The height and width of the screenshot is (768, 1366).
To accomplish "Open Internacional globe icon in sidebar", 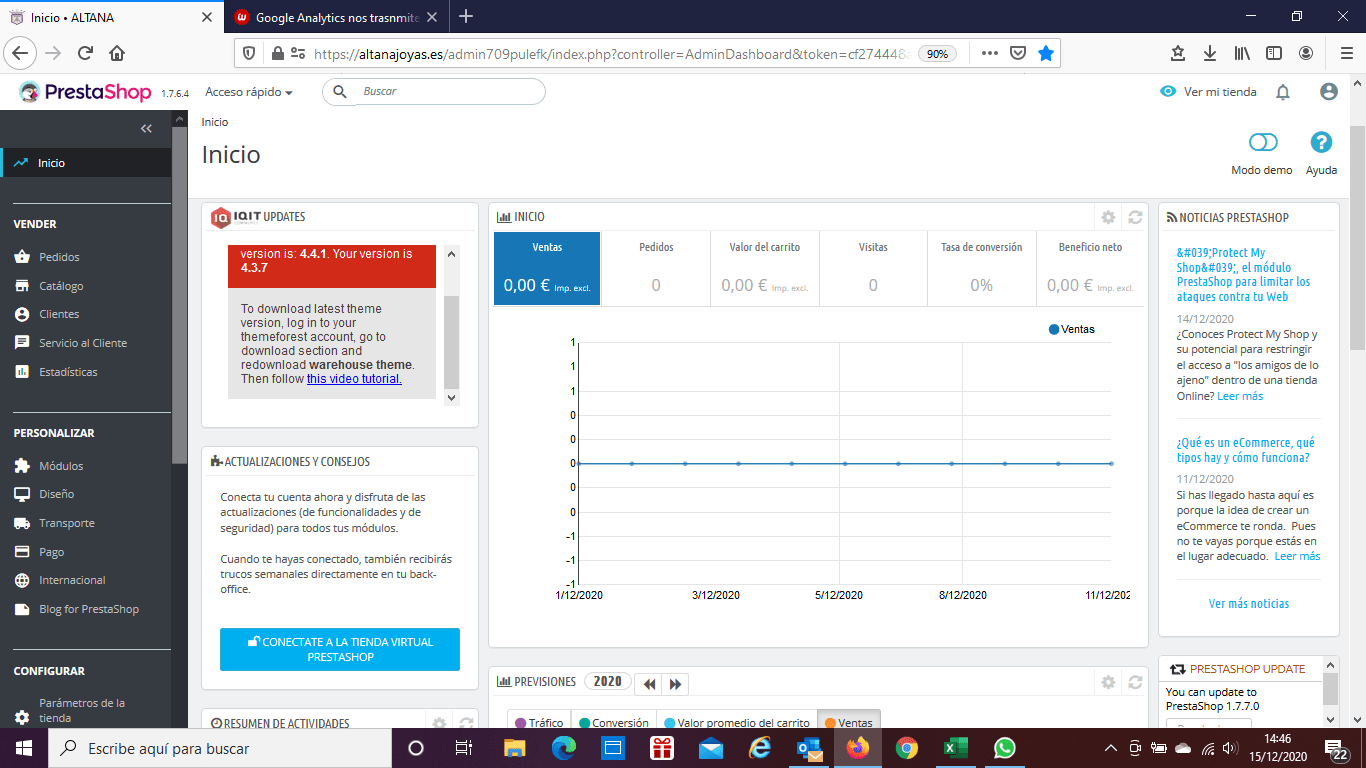I will click(22, 580).
